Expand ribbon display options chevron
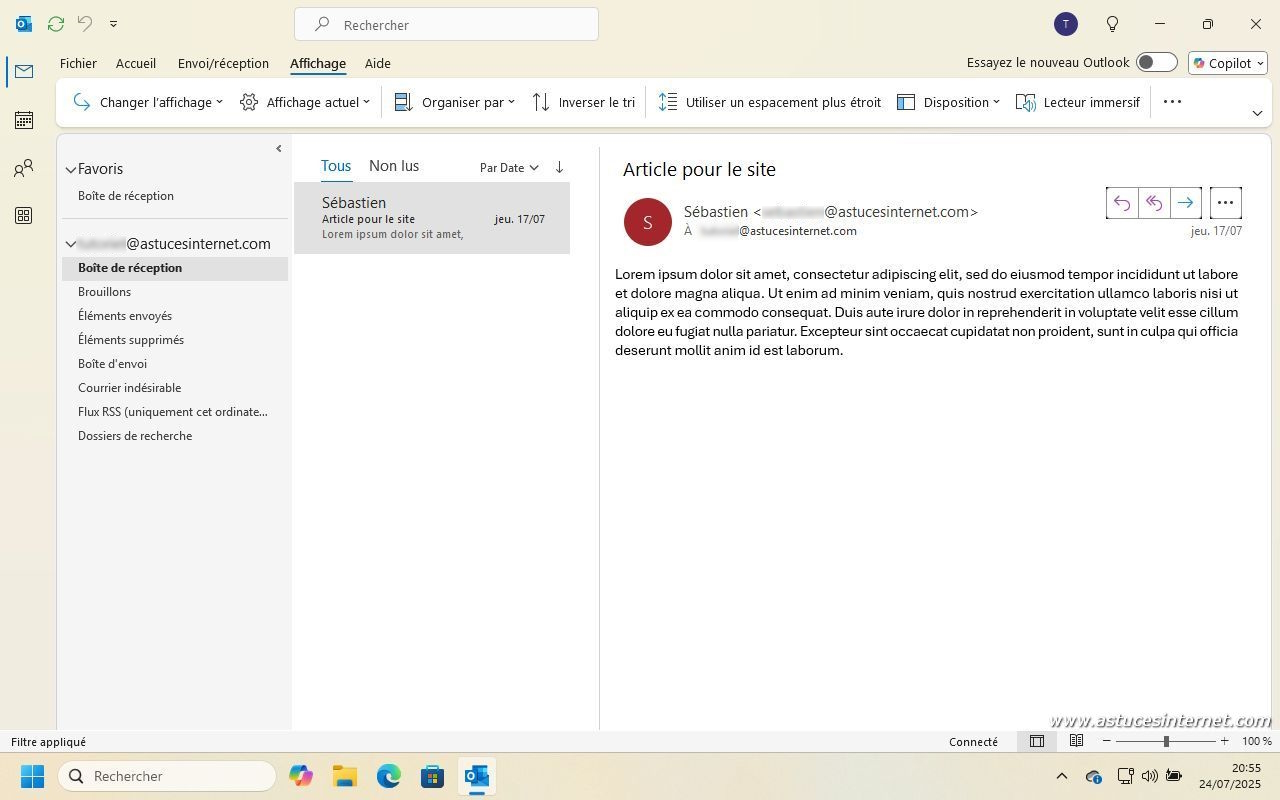The image size is (1280, 800). coord(1257,113)
